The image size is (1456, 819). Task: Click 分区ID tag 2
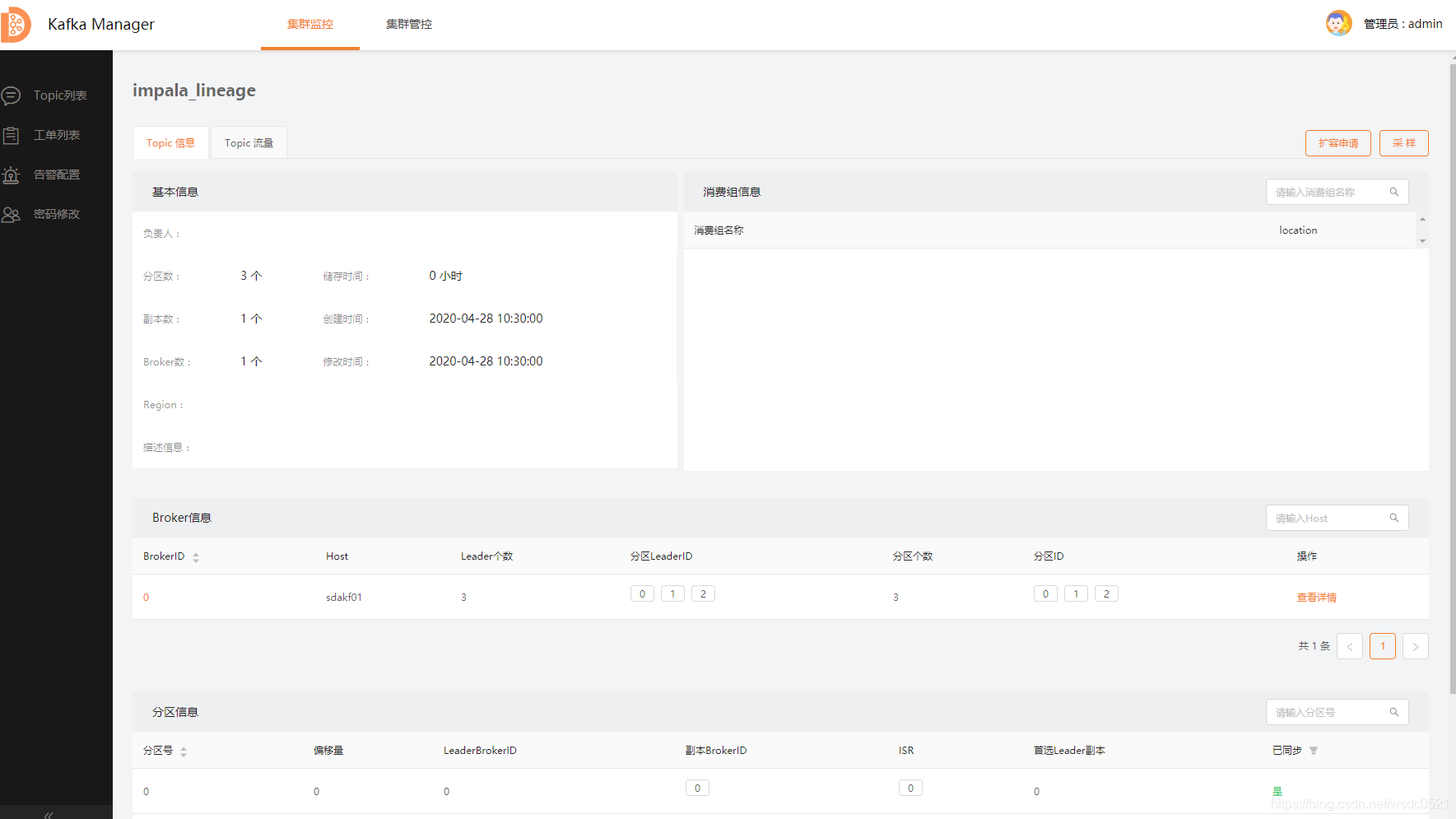[1106, 593]
